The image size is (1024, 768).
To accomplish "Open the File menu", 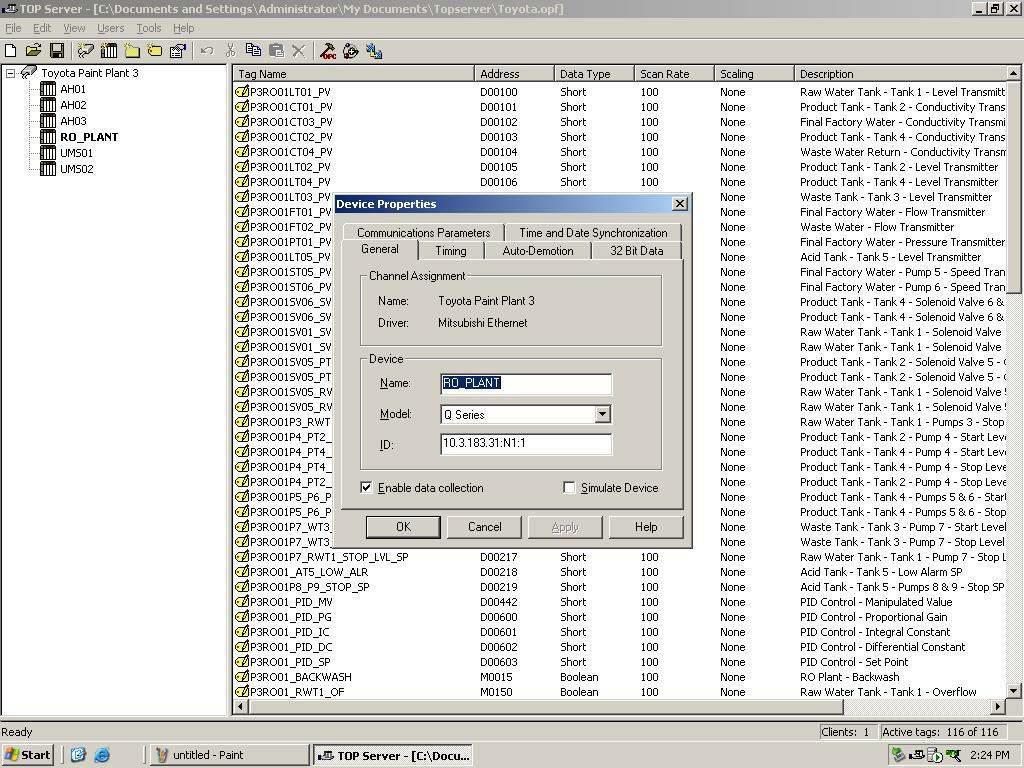I will coord(13,28).
